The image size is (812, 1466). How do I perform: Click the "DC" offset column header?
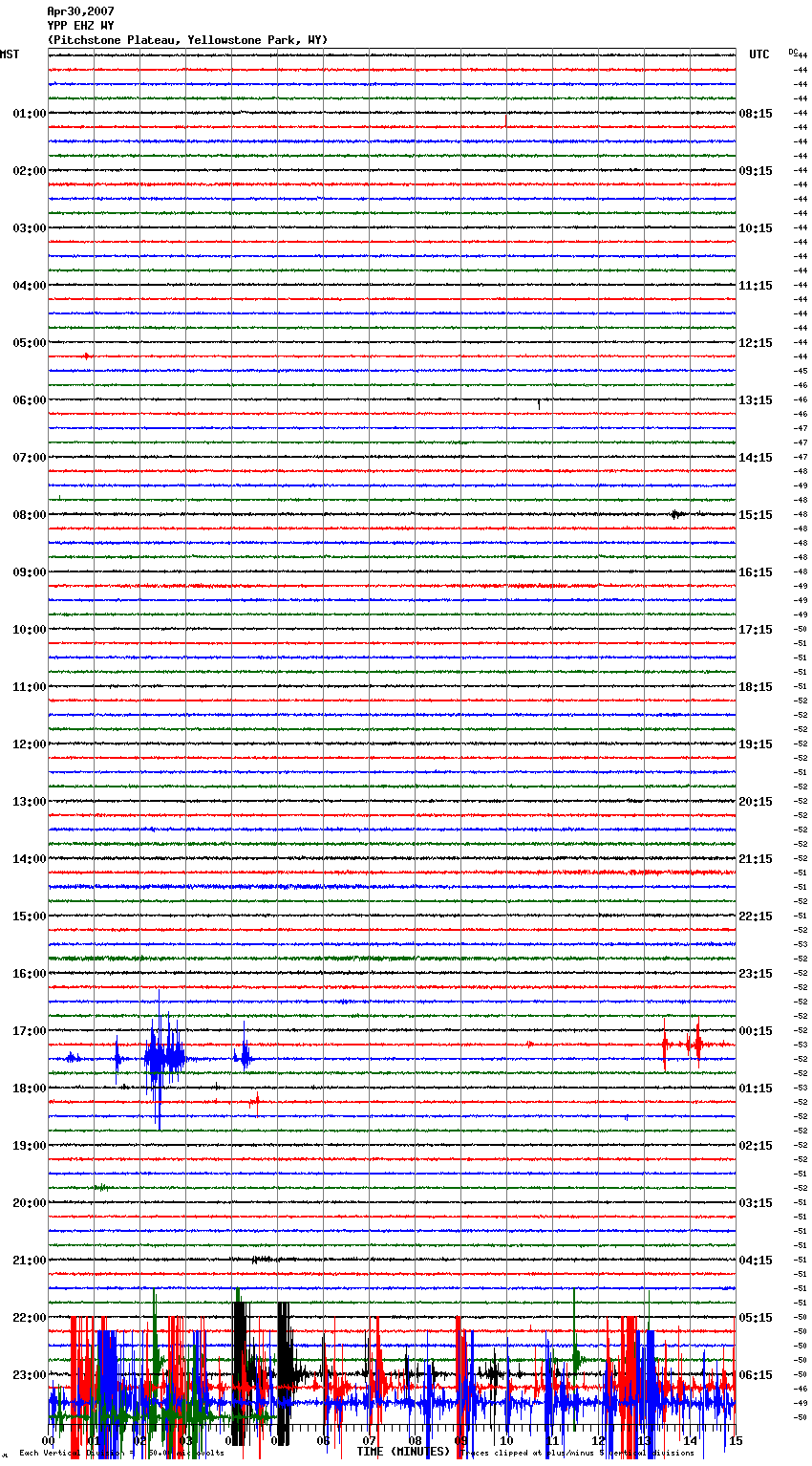(793, 52)
